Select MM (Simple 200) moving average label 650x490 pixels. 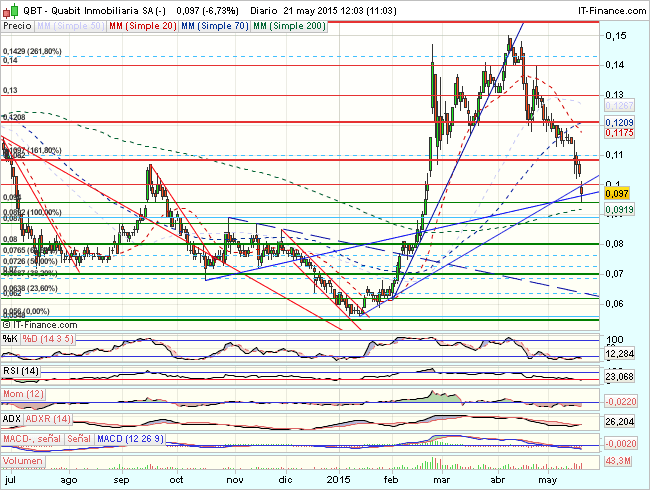[x=289, y=26]
